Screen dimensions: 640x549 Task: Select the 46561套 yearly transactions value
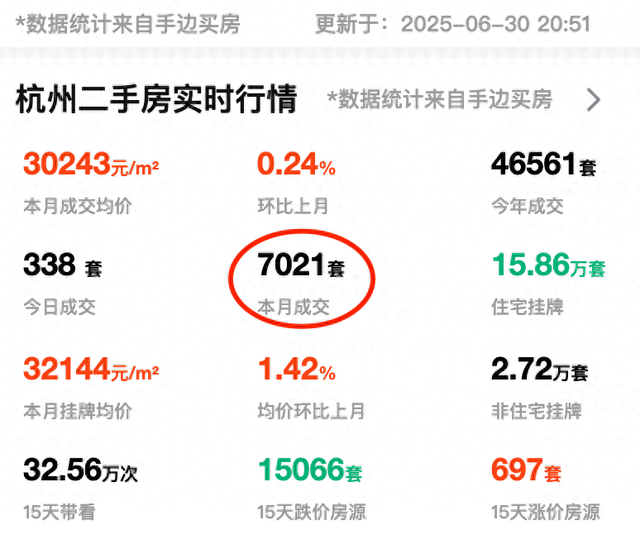(x=544, y=164)
